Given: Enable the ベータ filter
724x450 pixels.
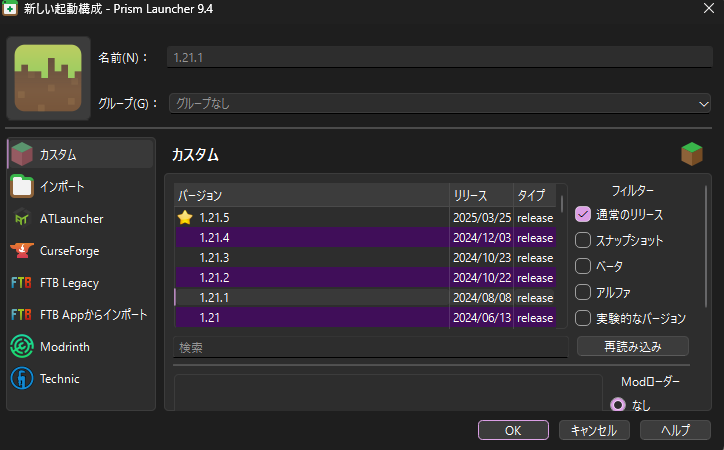Looking at the screenshot, I should [583, 266].
